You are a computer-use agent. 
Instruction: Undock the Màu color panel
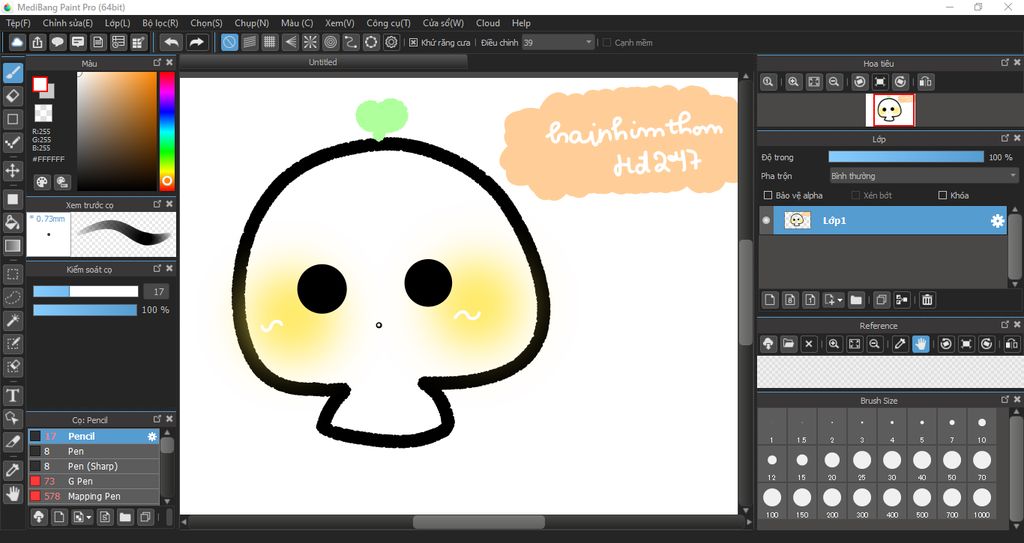coord(157,63)
